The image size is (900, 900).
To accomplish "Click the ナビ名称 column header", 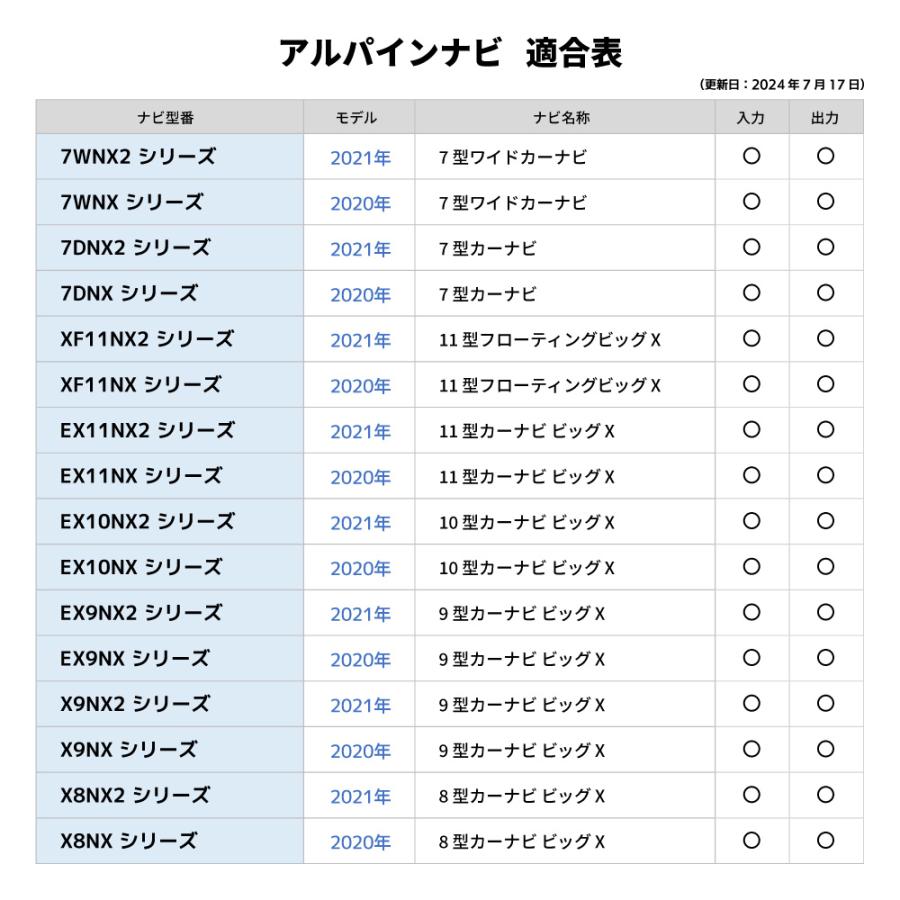I will [x=564, y=118].
